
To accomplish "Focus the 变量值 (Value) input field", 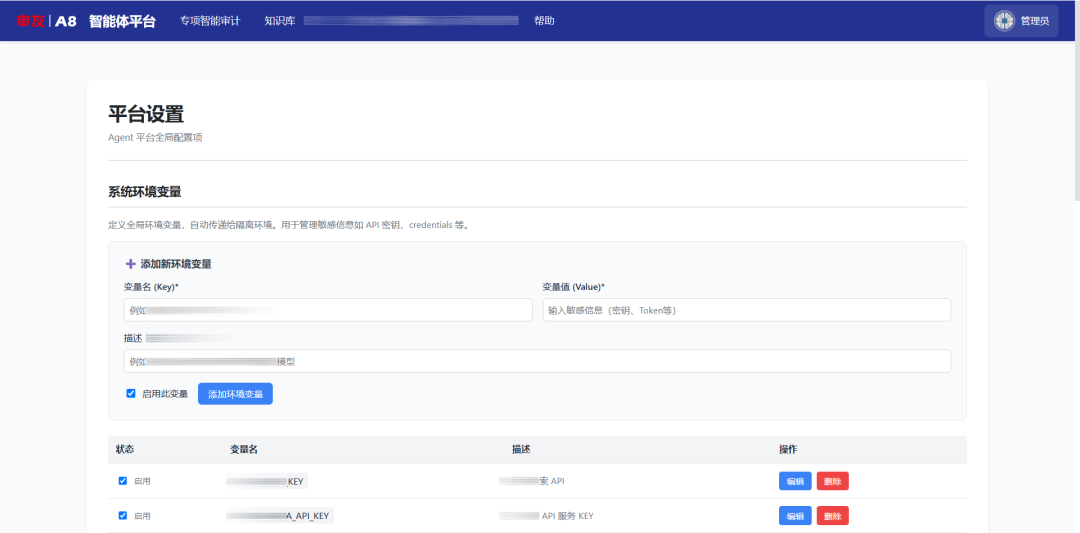I will [x=747, y=310].
